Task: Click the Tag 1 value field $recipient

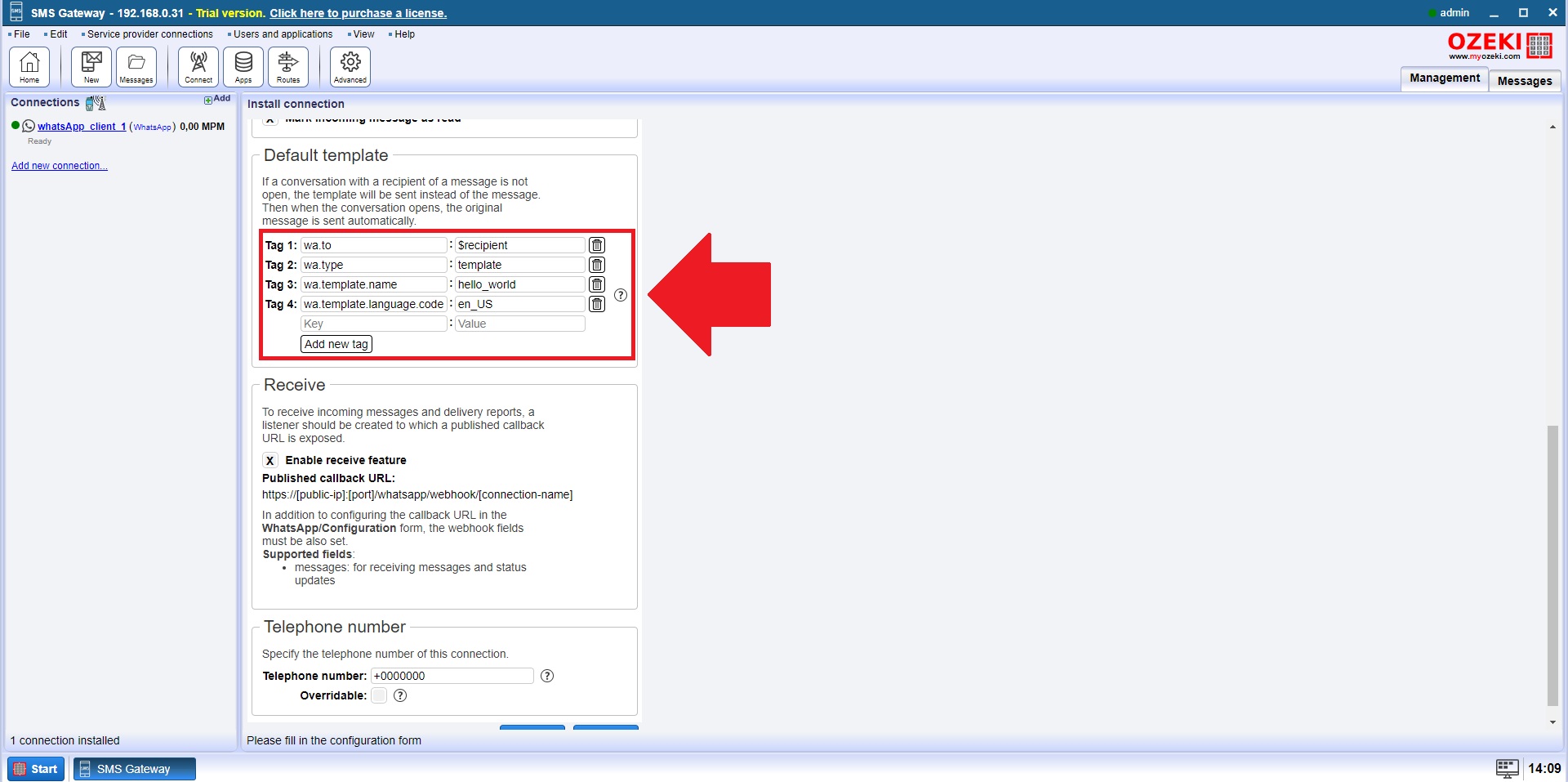Action: click(x=520, y=245)
